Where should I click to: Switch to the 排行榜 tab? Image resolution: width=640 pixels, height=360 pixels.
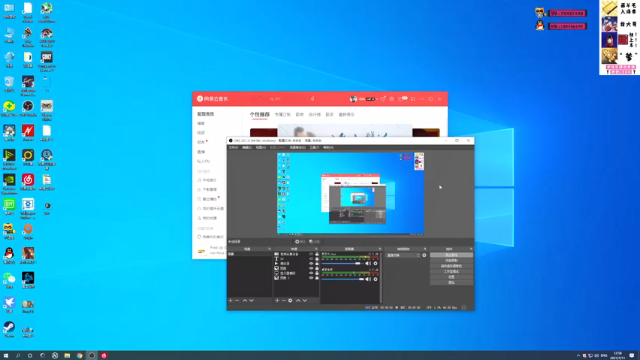click(x=315, y=115)
